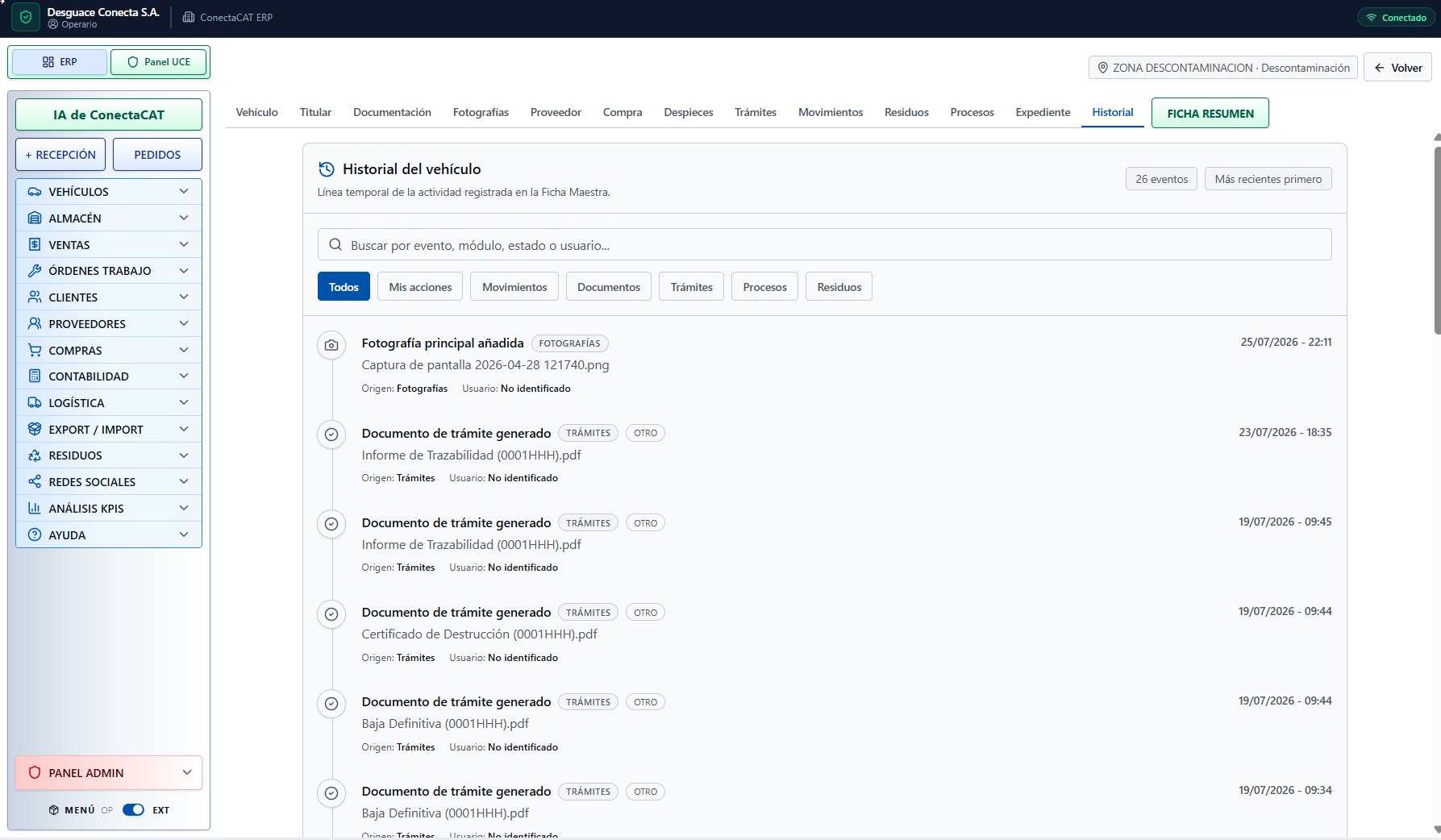Filter history by Trámites chip

[692, 287]
